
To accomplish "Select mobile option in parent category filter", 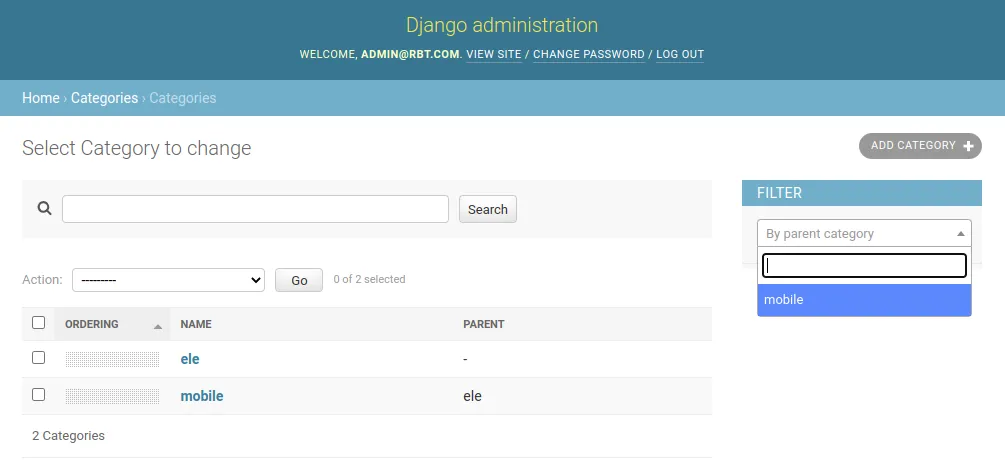I will pyautogui.click(x=864, y=299).
